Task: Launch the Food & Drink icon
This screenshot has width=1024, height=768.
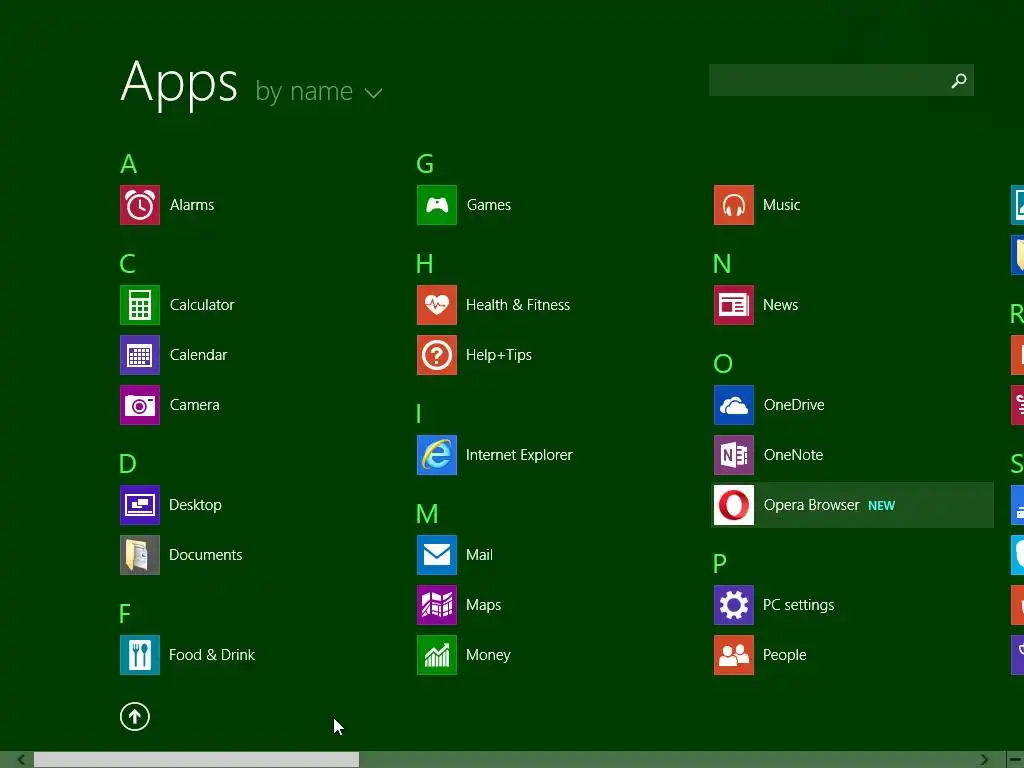Action: pos(140,655)
